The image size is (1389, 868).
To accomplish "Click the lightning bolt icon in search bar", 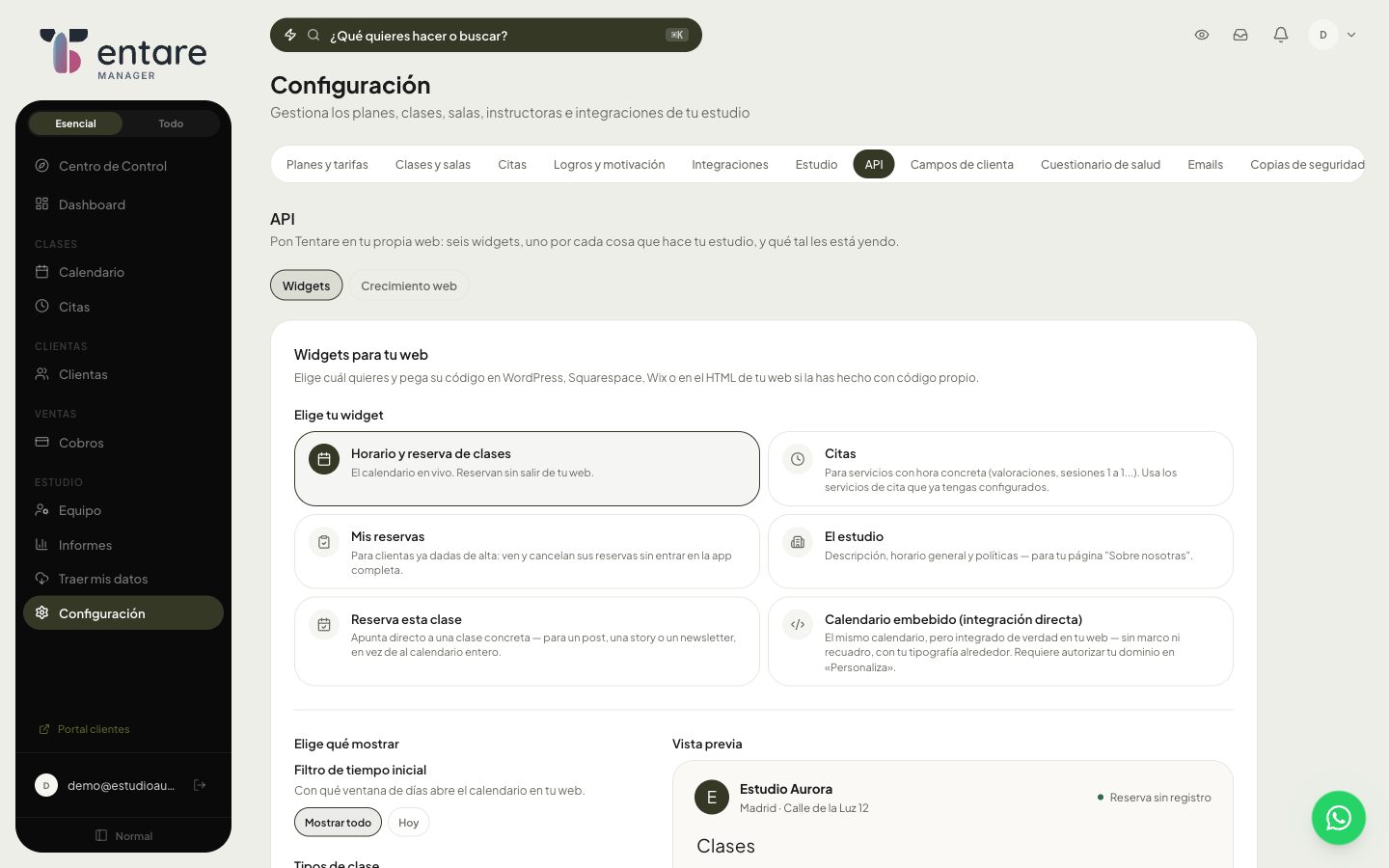I will pyautogui.click(x=290, y=35).
